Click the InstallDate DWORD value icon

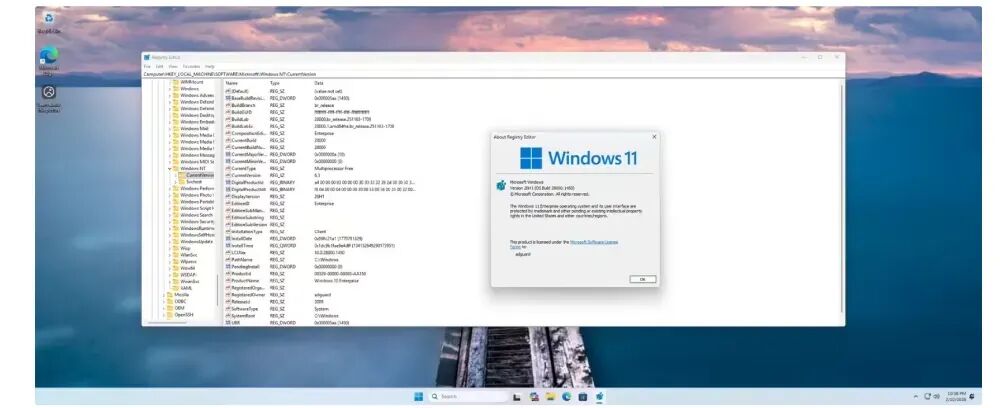tap(228, 238)
